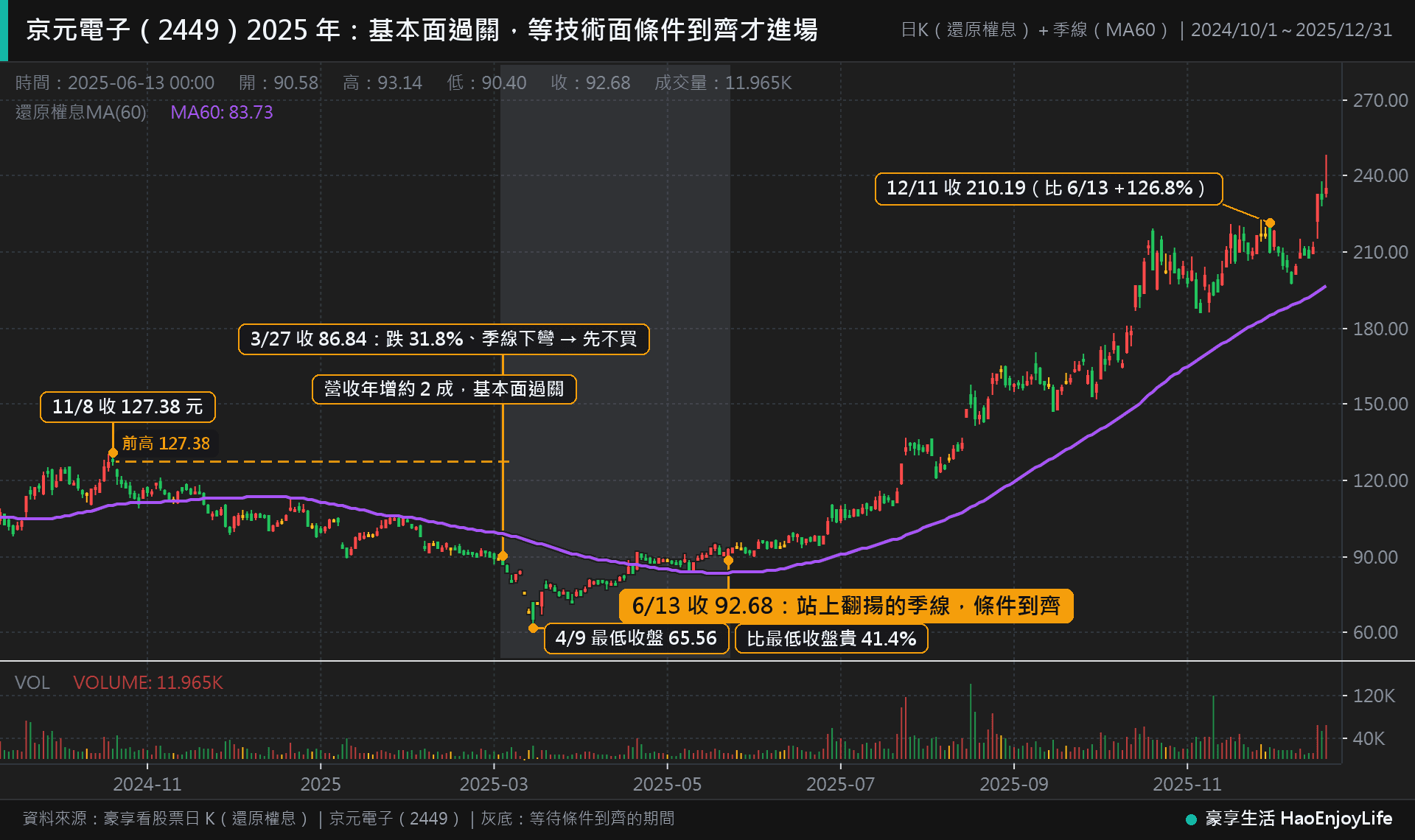Click the 240.00 price axis label
The width and height of the screenshot is (1415, 840).
click(x=1380, y=175)
